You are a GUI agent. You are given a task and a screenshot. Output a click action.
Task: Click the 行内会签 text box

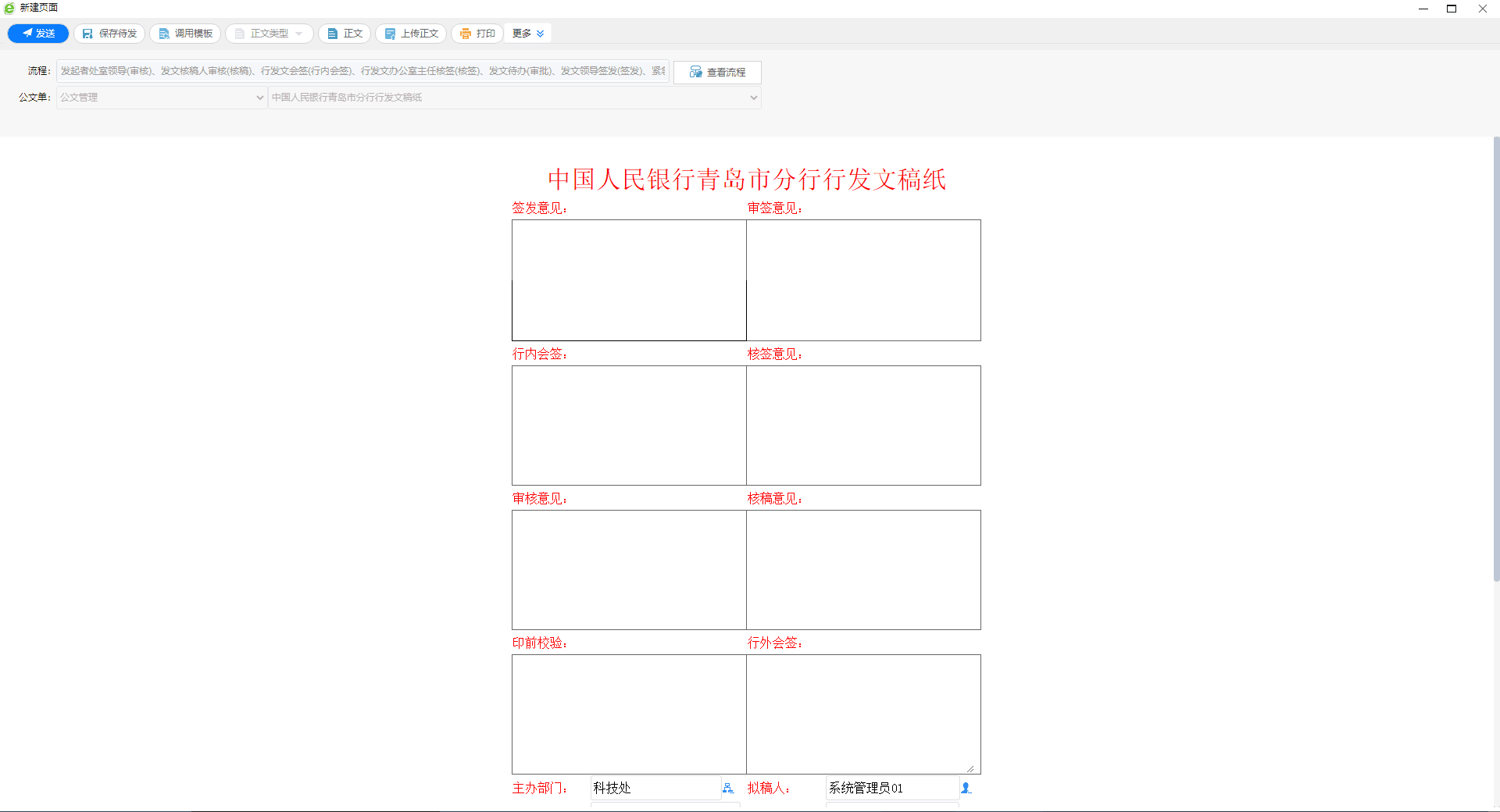[629, 426]
